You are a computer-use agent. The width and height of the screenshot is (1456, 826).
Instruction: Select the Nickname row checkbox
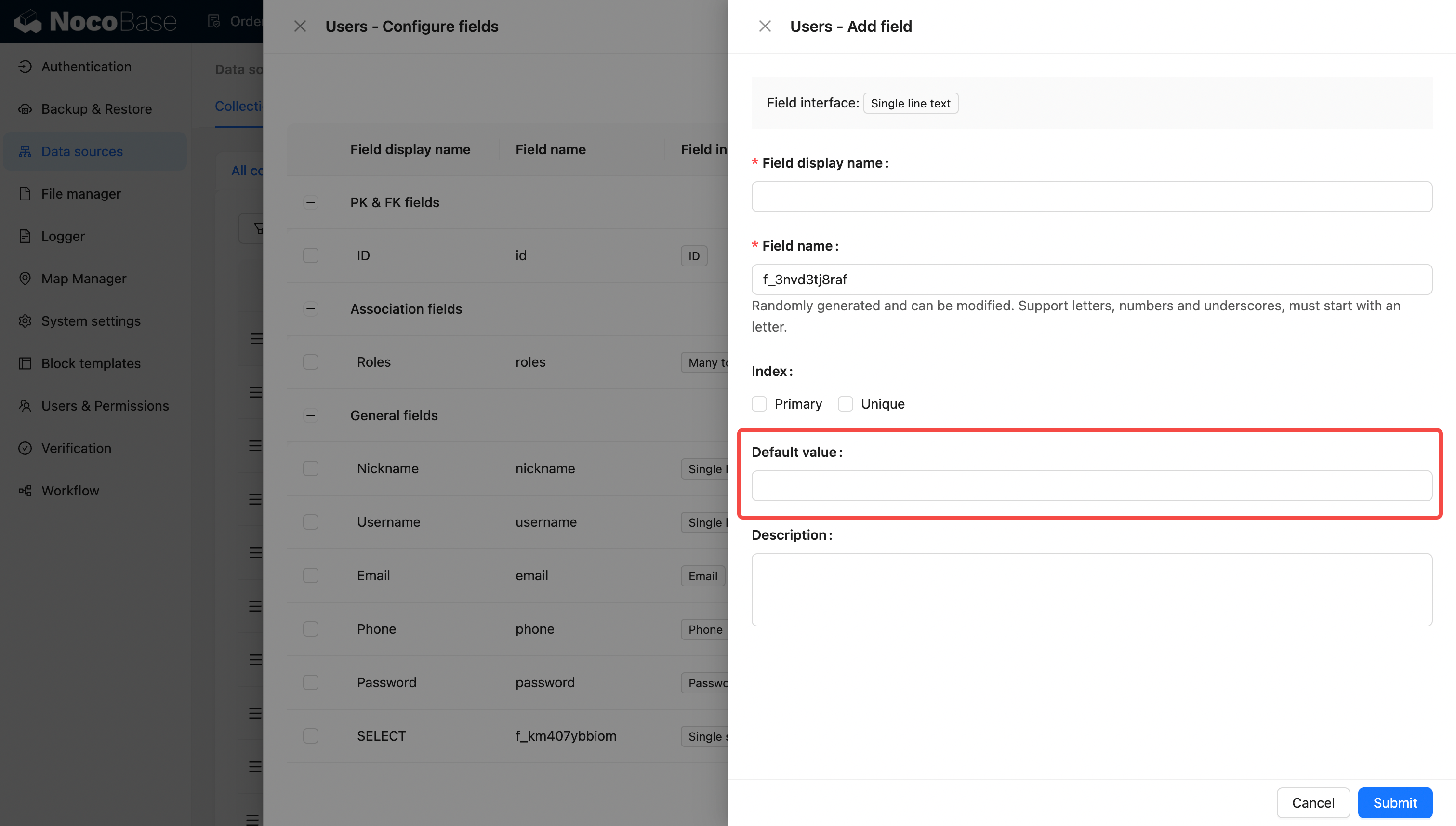click(x=310, y=468)
